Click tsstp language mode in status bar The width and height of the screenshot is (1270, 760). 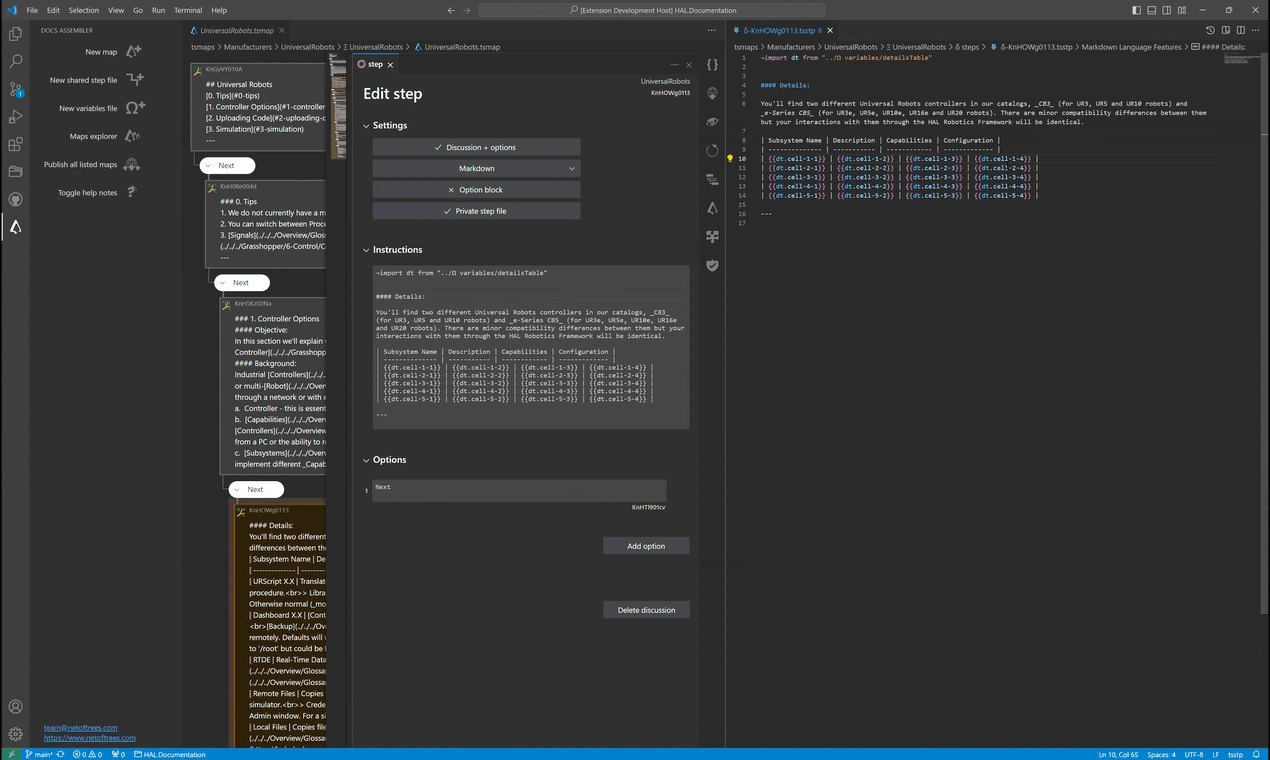point(1235,754)
